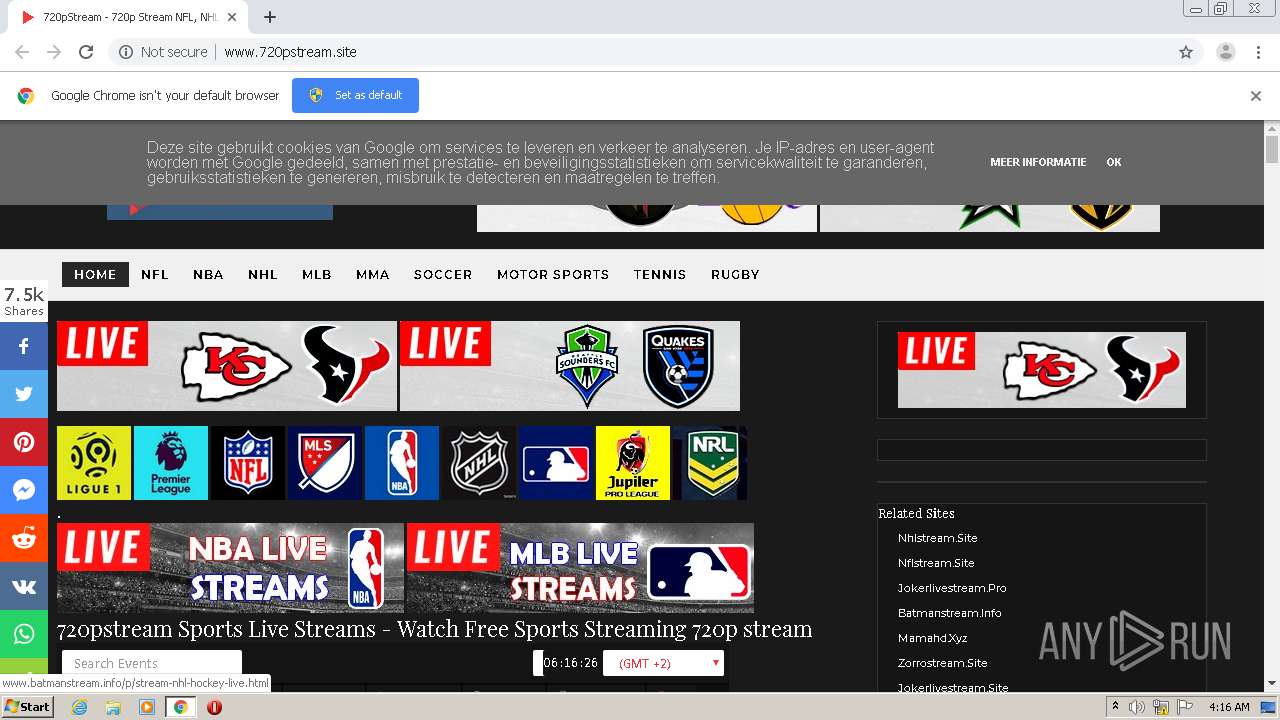Open the Sounders vs Quakes live banner
Image resolution: width=1280 pixels, height=720 pixels.
[x=570, y=366]
